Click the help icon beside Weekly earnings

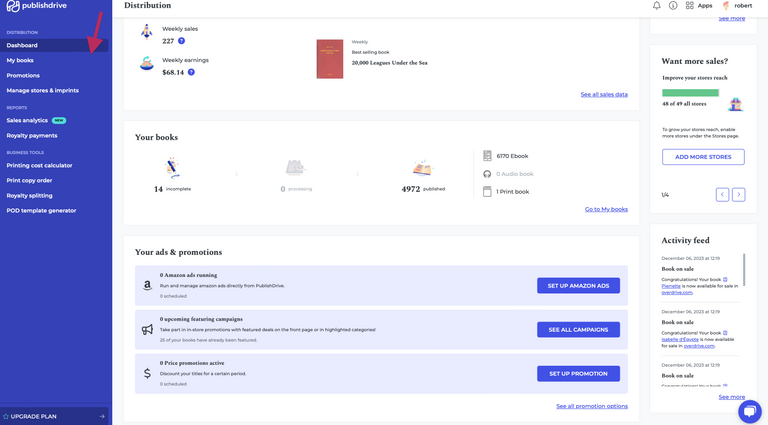click(191, 72)
